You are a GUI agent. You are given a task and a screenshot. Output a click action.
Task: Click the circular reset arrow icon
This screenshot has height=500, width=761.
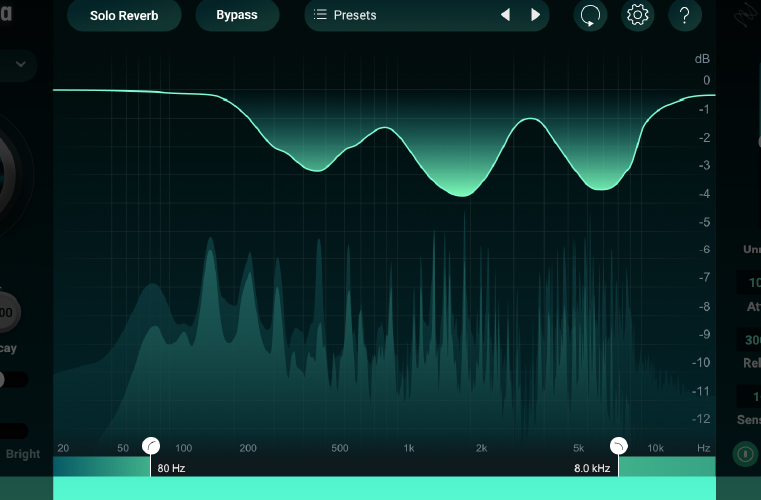click(590, 15)
